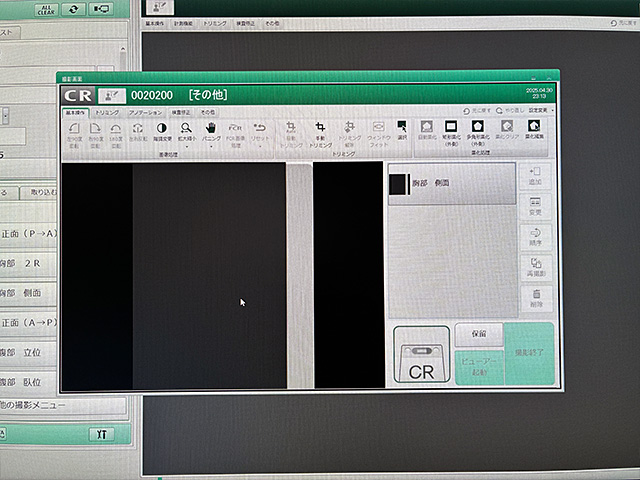640x480 pixels.
Task: Click the scrollbar up arrow in background list
Action: 122,49
